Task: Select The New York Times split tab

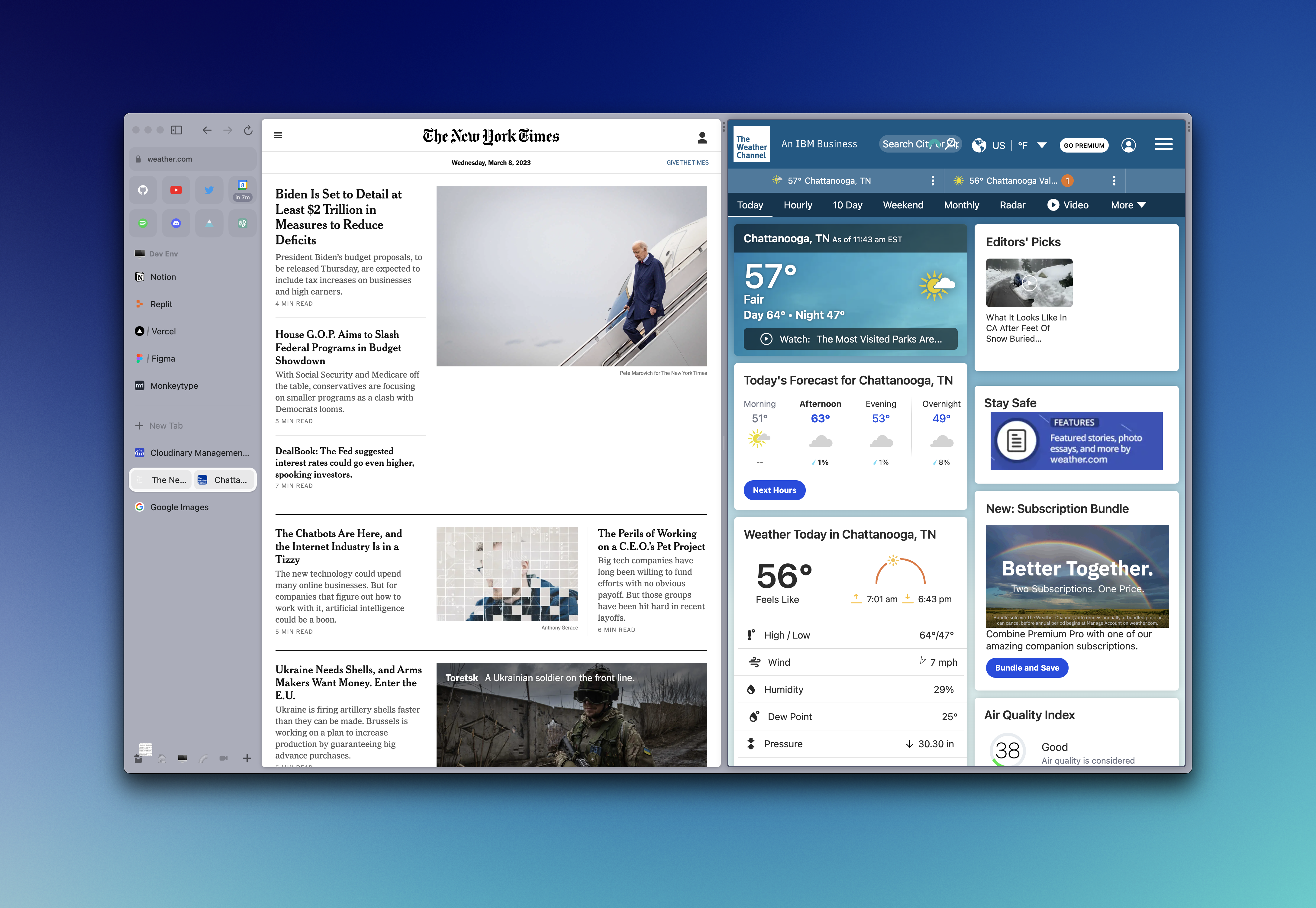Action: pyautogui.click(x=162, y=480)
